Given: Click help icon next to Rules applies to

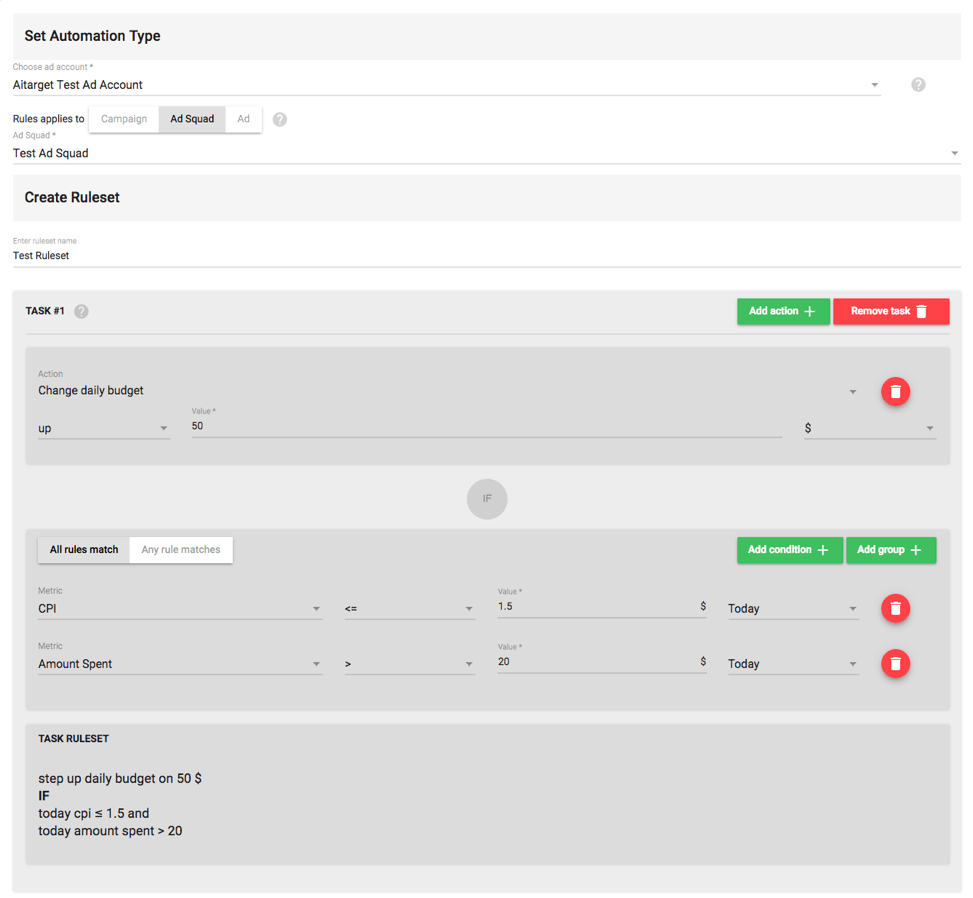Looking at the screenshot, I should (280, 119).
